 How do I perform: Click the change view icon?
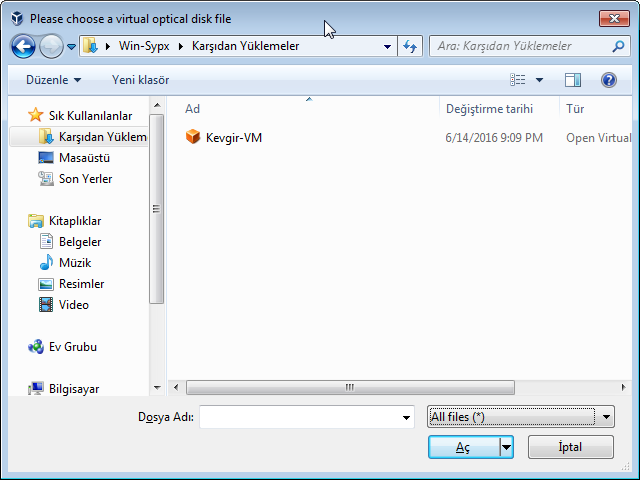tap(518, 80)
